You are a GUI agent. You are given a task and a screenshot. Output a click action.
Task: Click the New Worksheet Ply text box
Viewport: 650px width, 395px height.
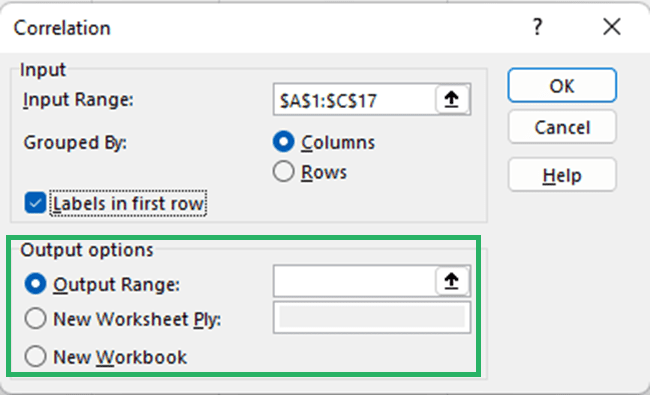coord(372,317)
